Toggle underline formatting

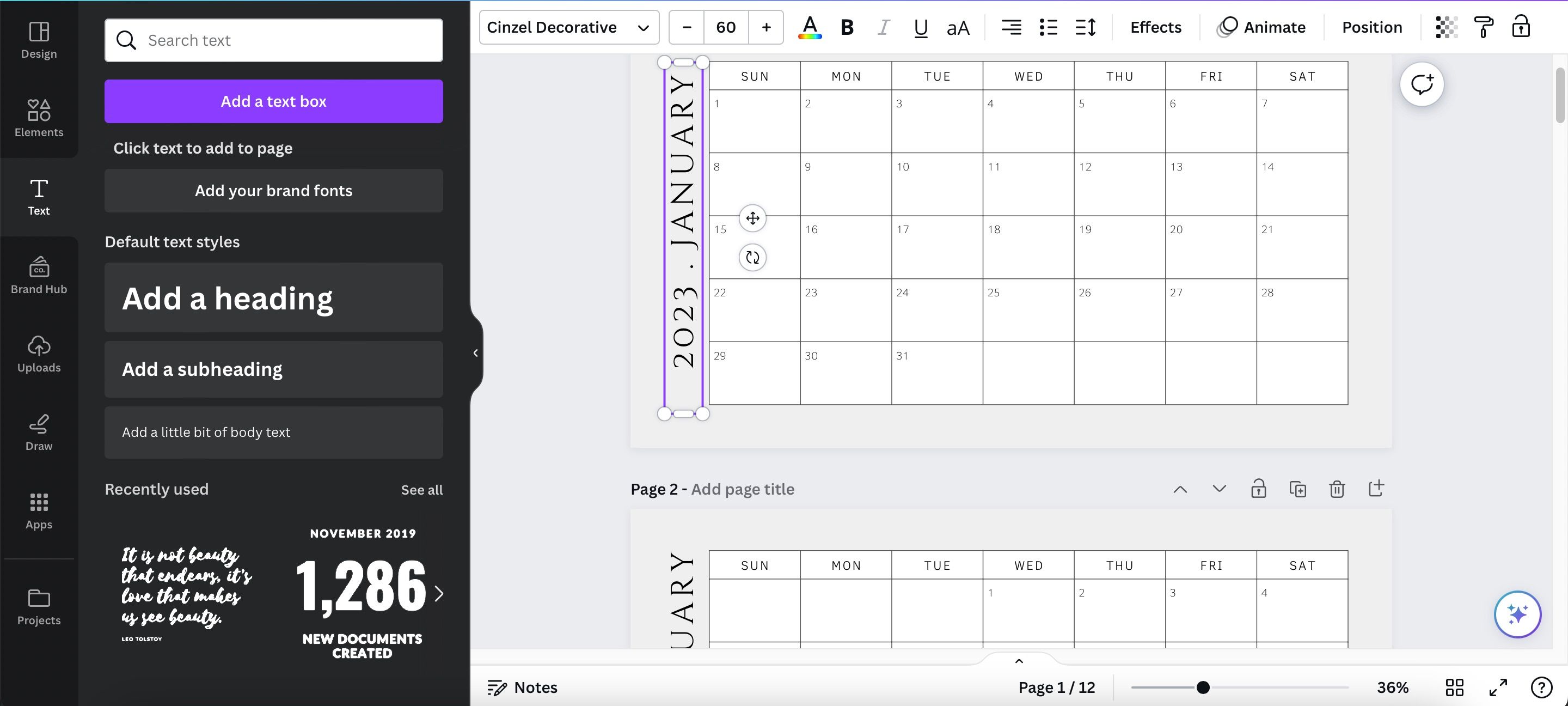pos(920,27)
